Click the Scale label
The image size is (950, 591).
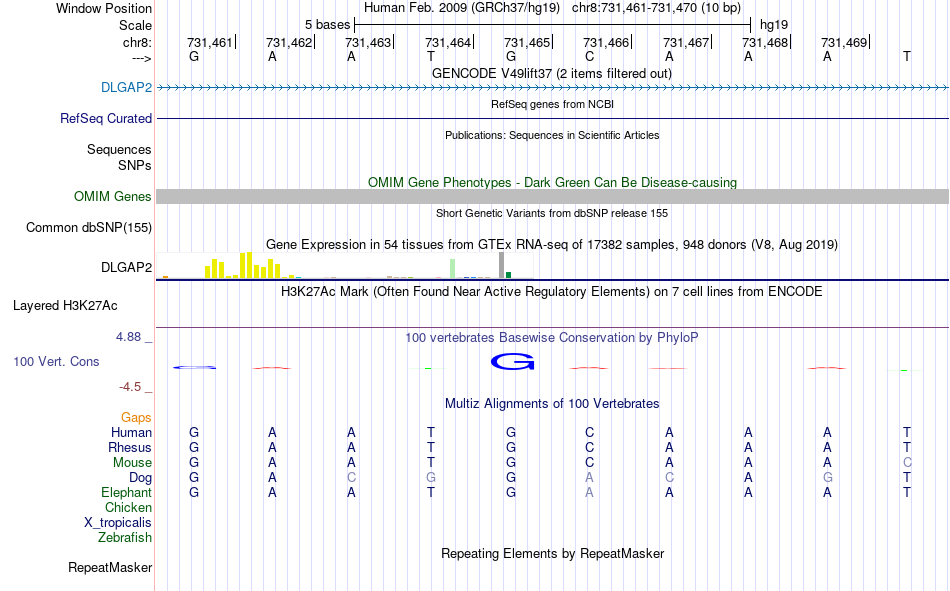point(135,25)
